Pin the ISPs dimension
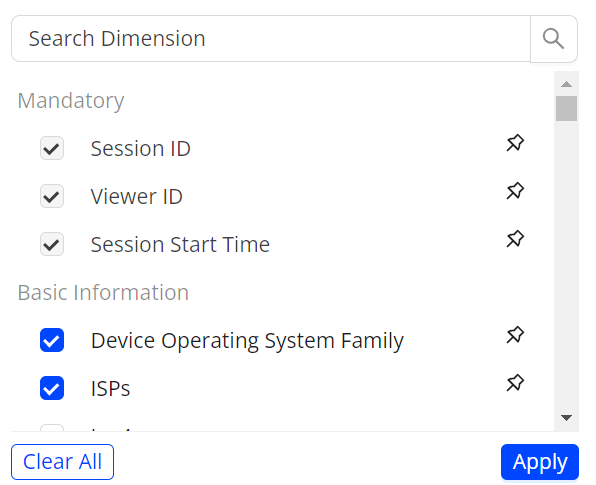The height and width of the screenshot is (485, 596). click(x=515, y=383)
